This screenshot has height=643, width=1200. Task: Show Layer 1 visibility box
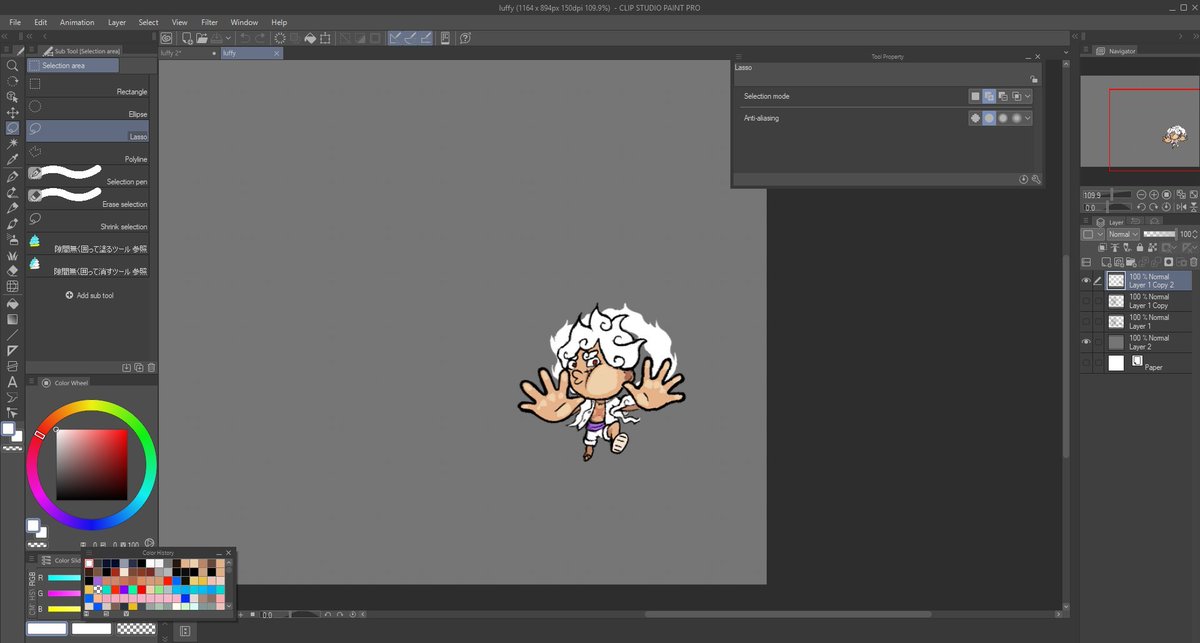[1086, 321]
